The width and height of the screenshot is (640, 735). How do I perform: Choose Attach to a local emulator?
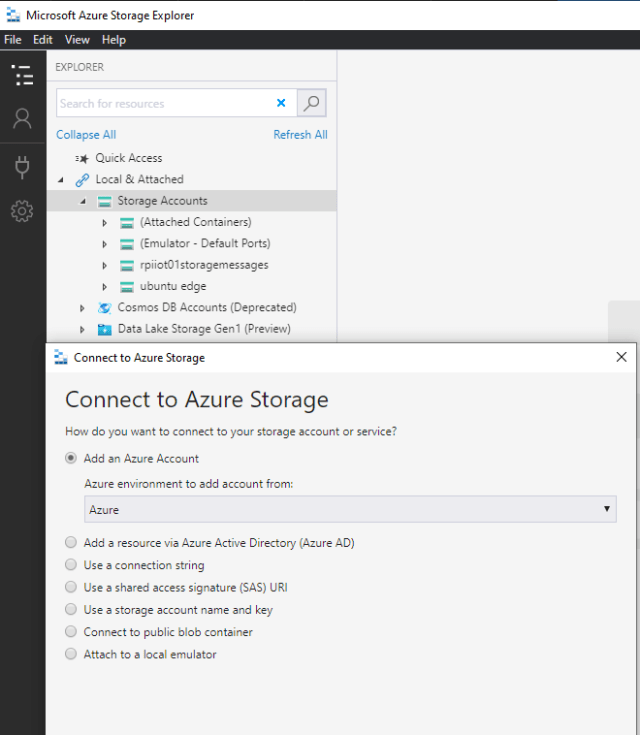pos(71,655)
